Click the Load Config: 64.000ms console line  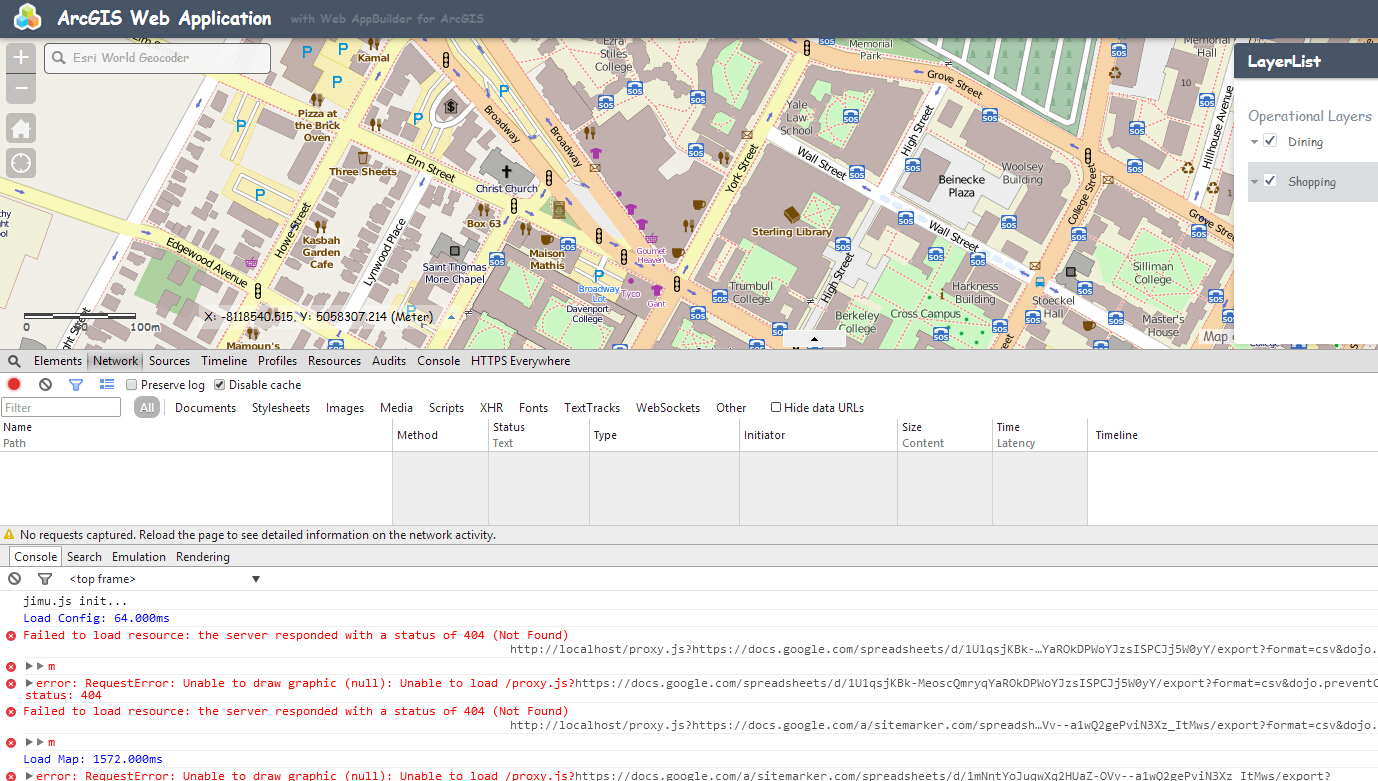click(x=96, y=618)
